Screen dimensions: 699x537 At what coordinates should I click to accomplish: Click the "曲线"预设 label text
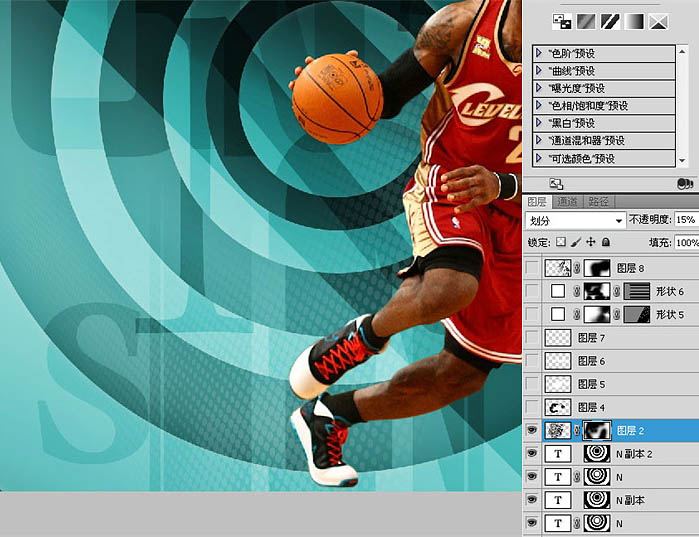click(572, 71)
